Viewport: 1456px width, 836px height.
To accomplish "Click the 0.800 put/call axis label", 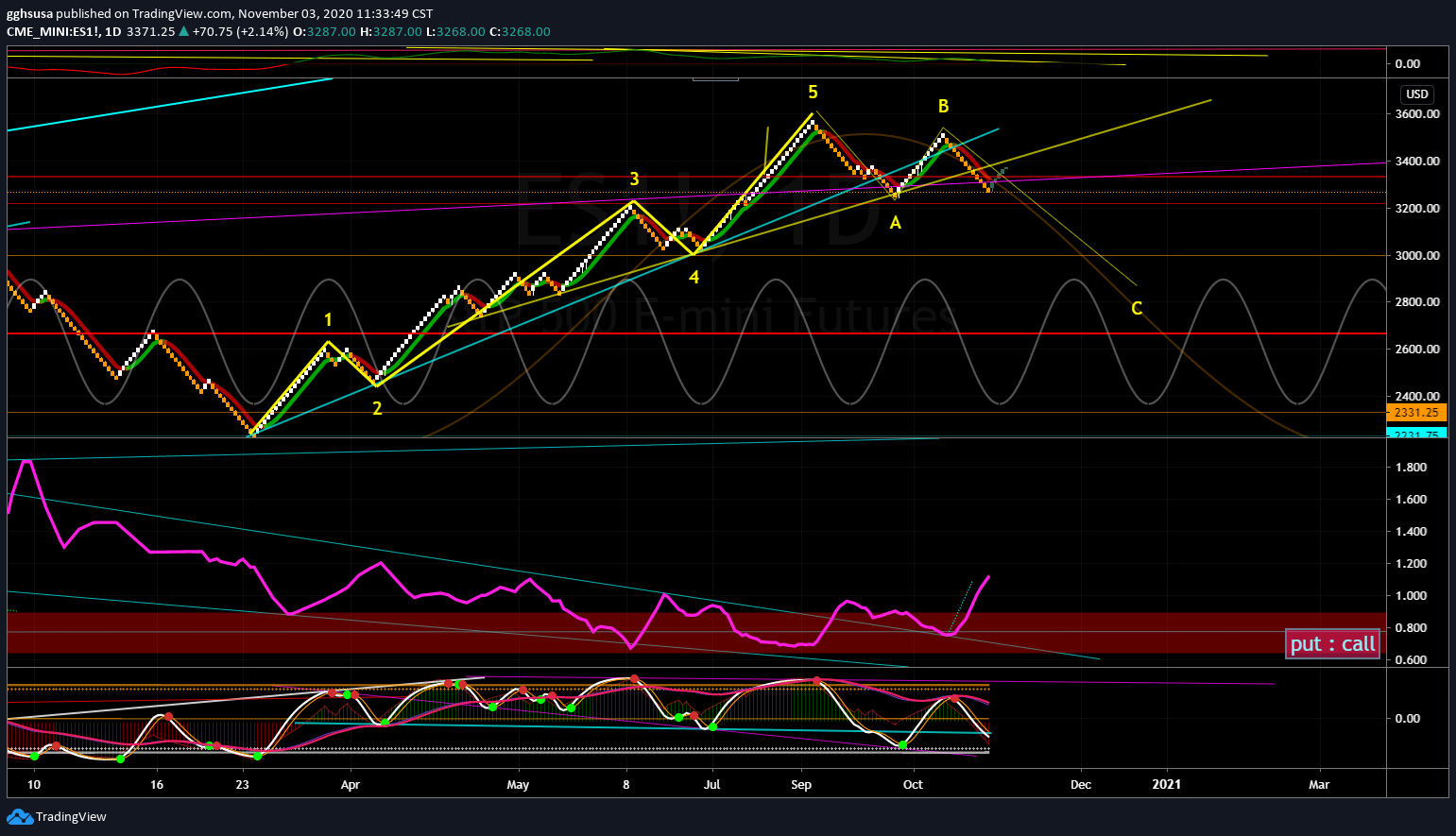I will tap(1411, 628).
